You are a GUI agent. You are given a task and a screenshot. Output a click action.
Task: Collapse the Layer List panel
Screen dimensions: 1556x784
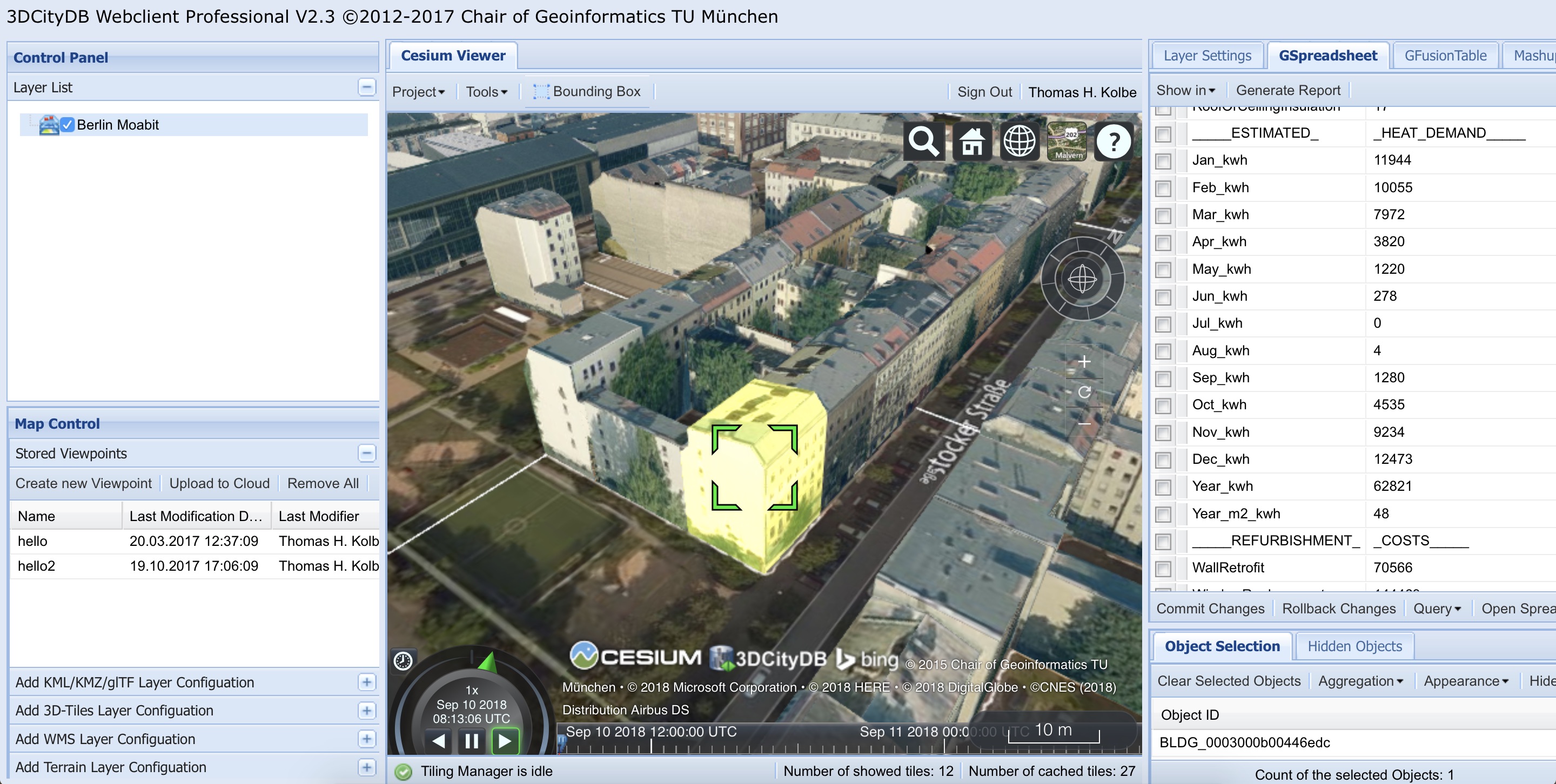tap(367, 87)
